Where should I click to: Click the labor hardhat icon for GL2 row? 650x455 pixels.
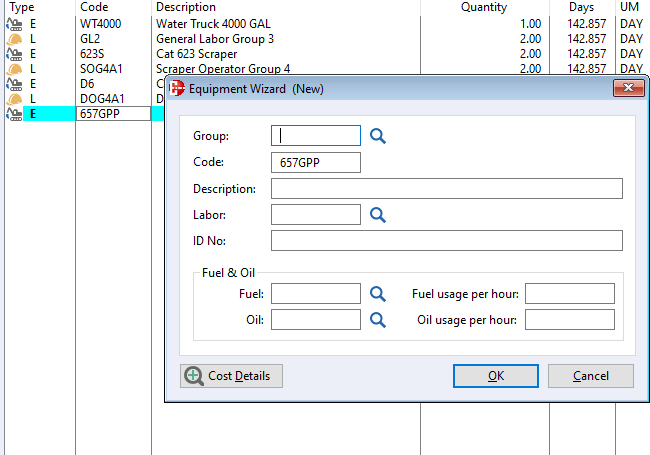point(15,39)
